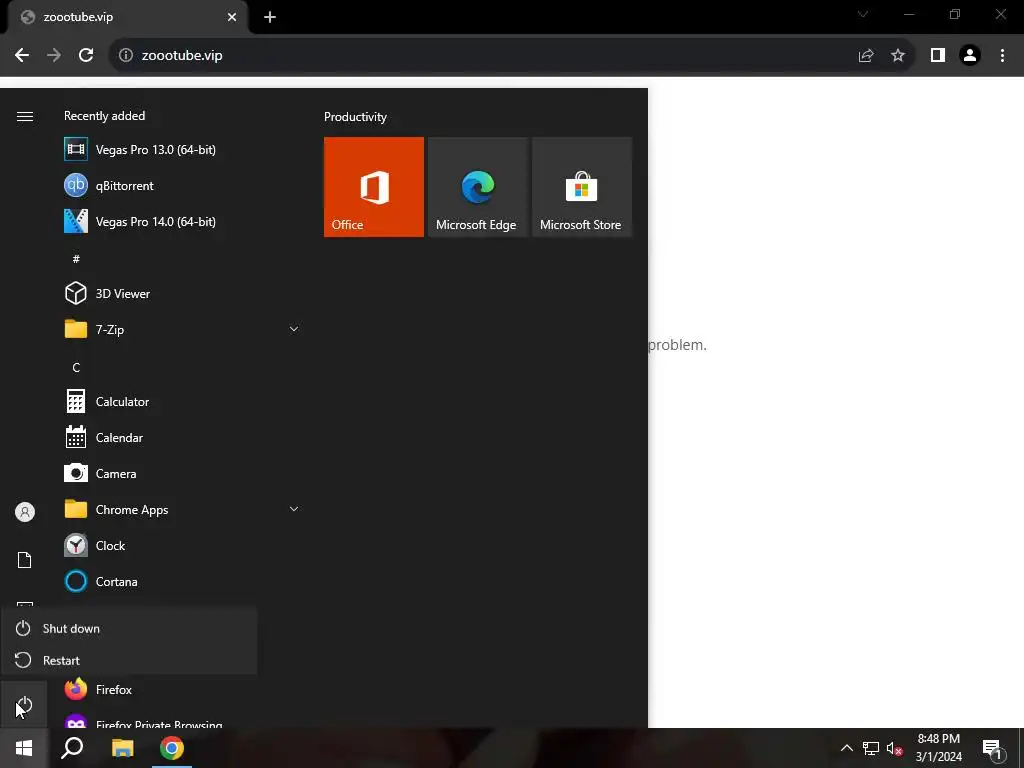1024x768 pixels.
Task: Open the Chrome profile avatar menu
Action: (970, 56)
